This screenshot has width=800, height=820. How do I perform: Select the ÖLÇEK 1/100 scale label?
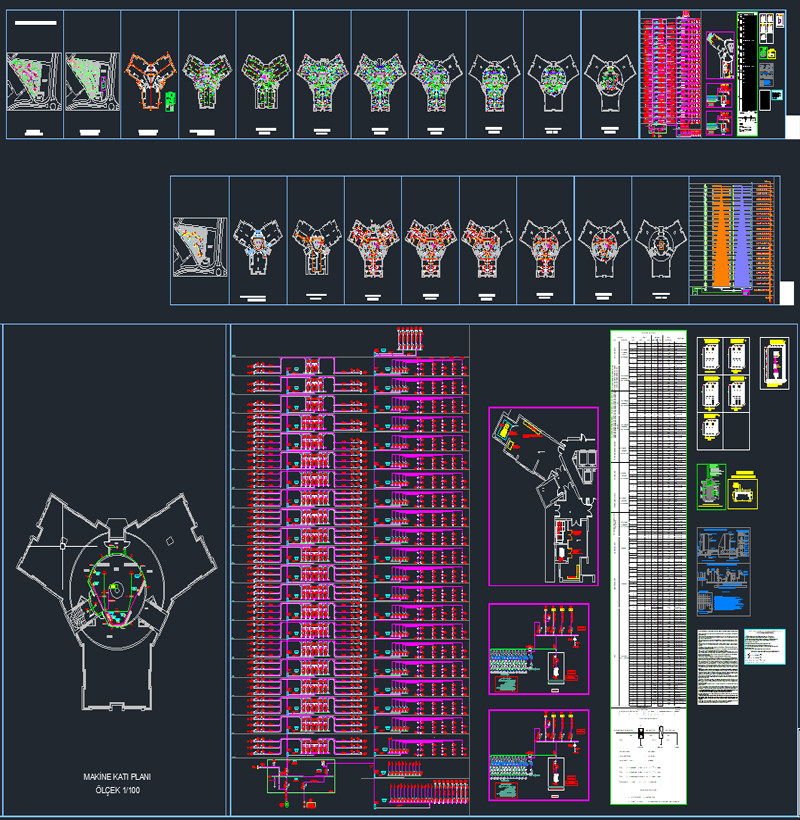point(114,791)
